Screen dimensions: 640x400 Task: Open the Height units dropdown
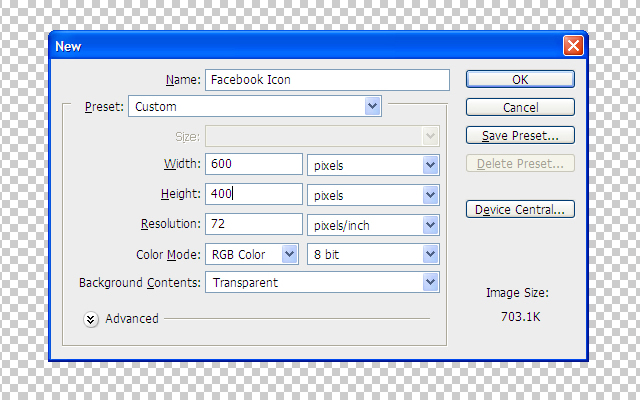tap(373, 194)
